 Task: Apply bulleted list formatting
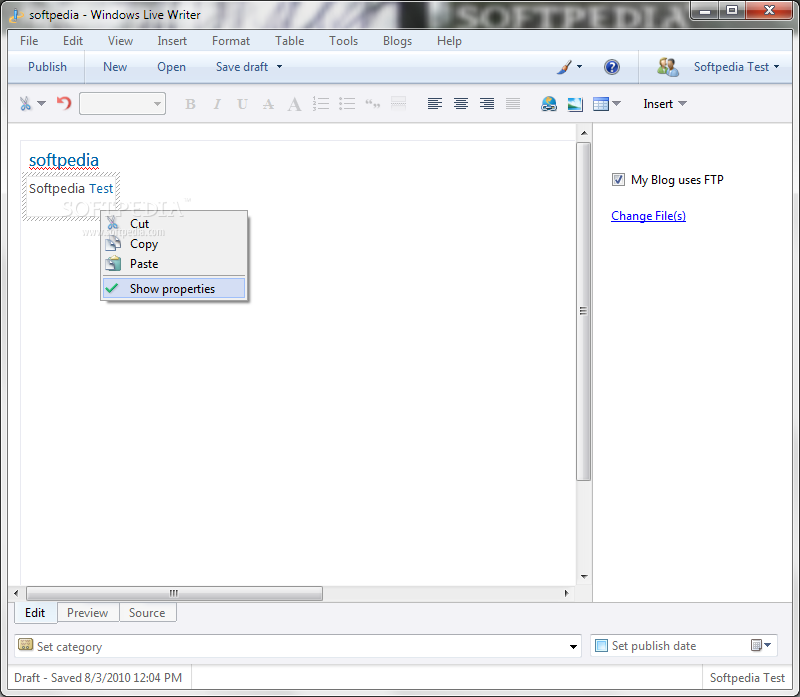(x=347, y=104)
